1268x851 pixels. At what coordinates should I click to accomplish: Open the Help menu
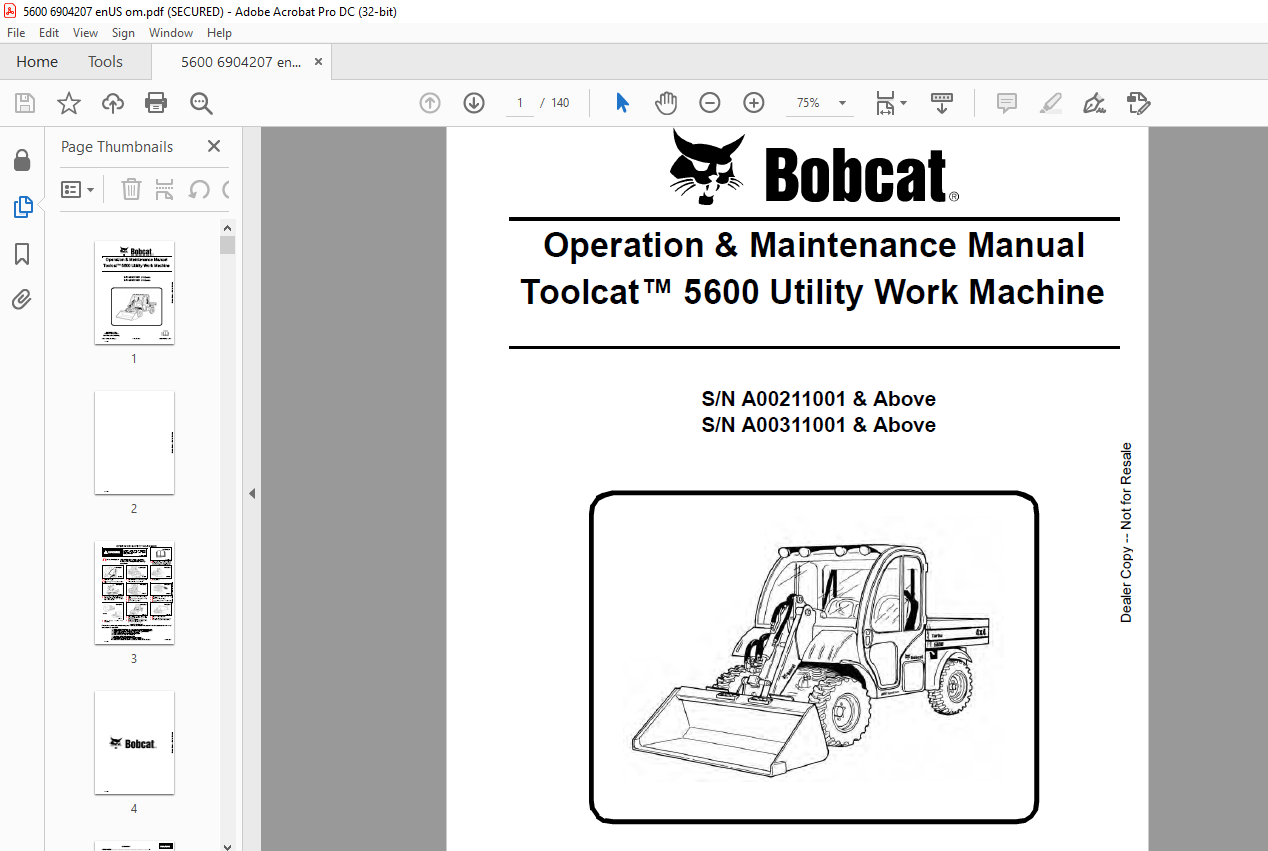click(219, 33)
